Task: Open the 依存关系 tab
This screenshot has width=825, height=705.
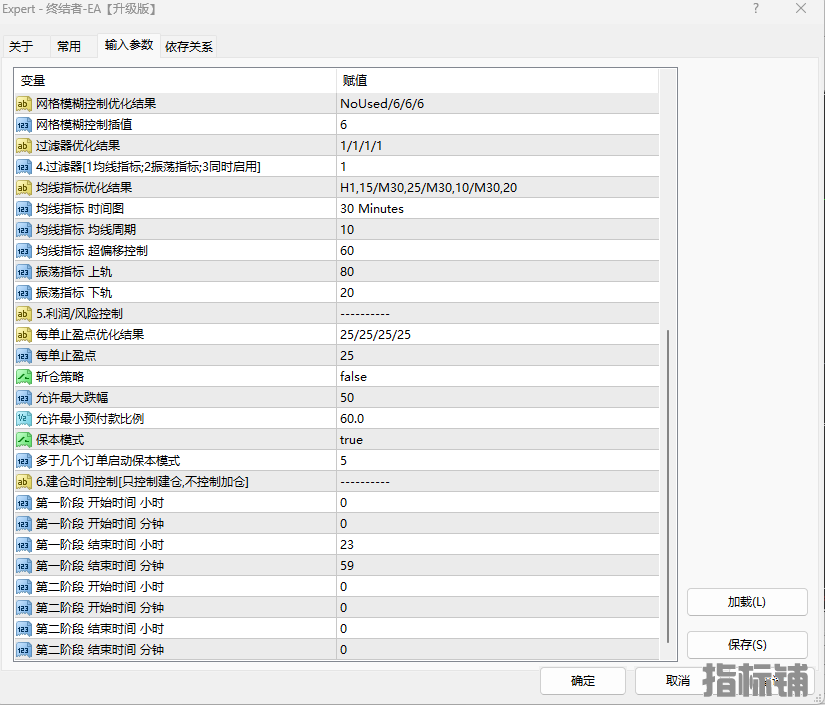Action: (x=189, y=46)
